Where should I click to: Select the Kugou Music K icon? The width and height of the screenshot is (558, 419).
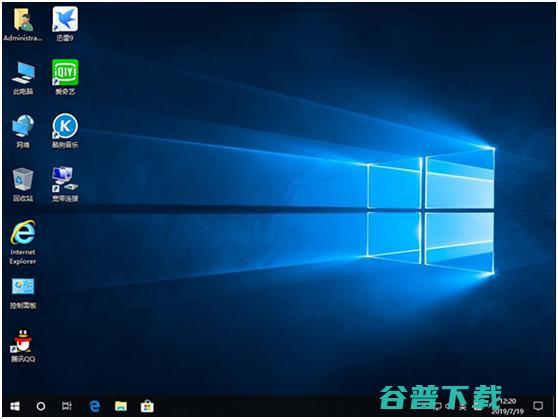click(x=65, y=131)
